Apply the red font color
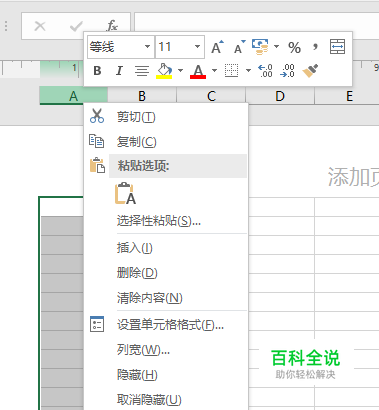 click(x=198, y=71)
